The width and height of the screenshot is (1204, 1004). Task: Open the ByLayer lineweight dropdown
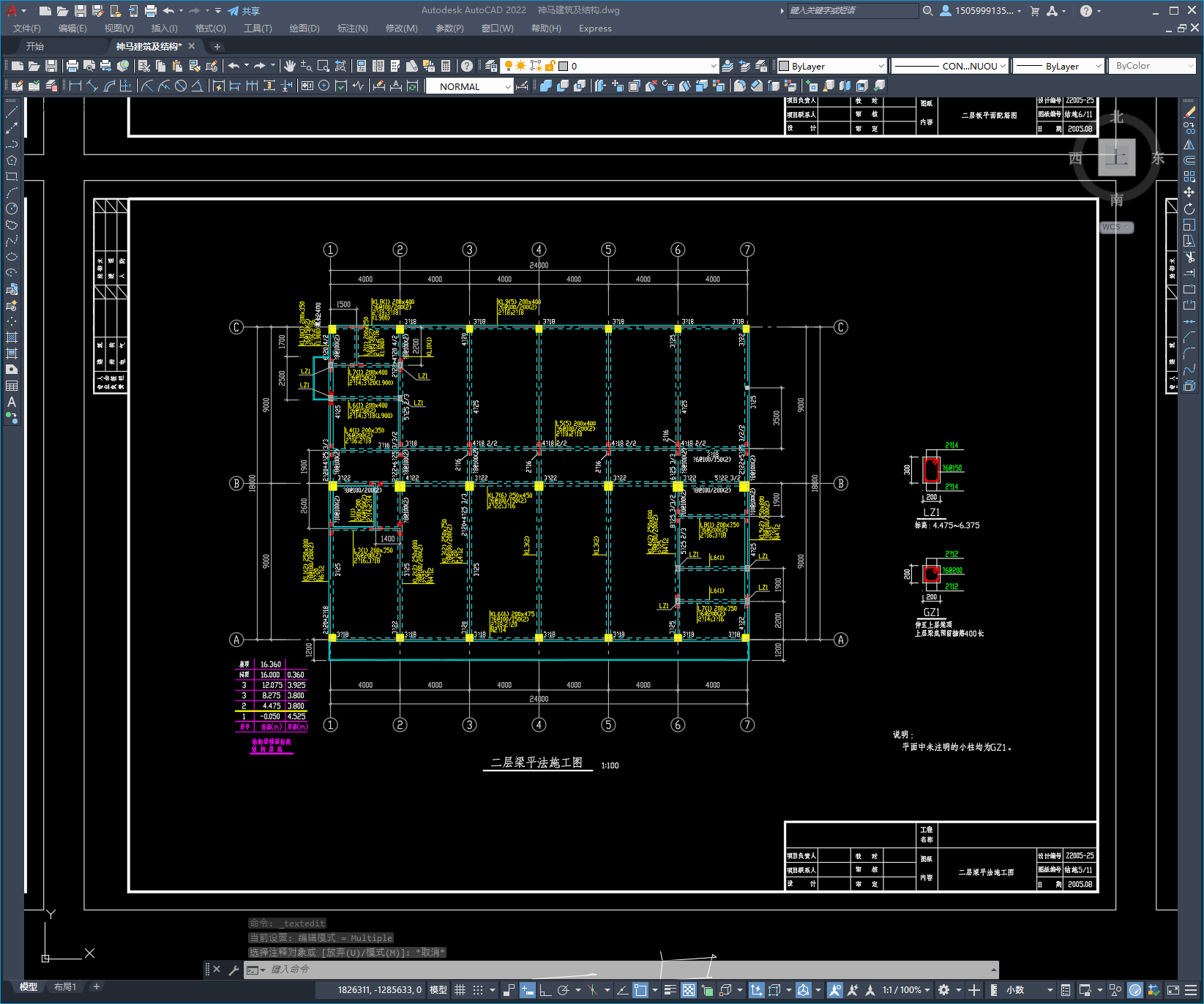[1058, 66]
